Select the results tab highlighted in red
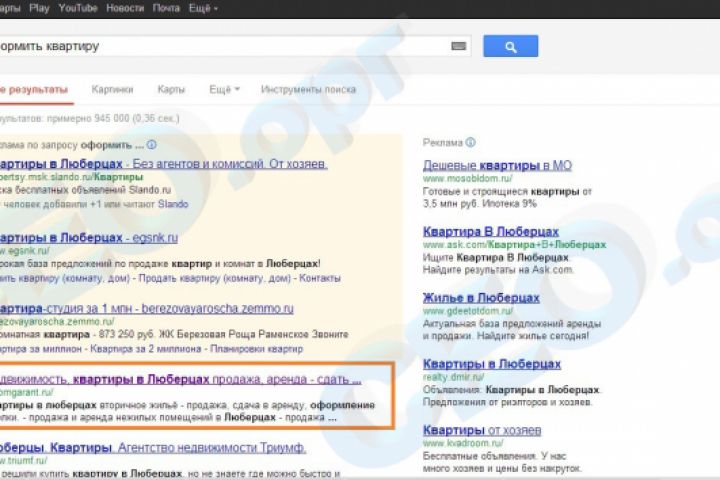 click(34, 90)
